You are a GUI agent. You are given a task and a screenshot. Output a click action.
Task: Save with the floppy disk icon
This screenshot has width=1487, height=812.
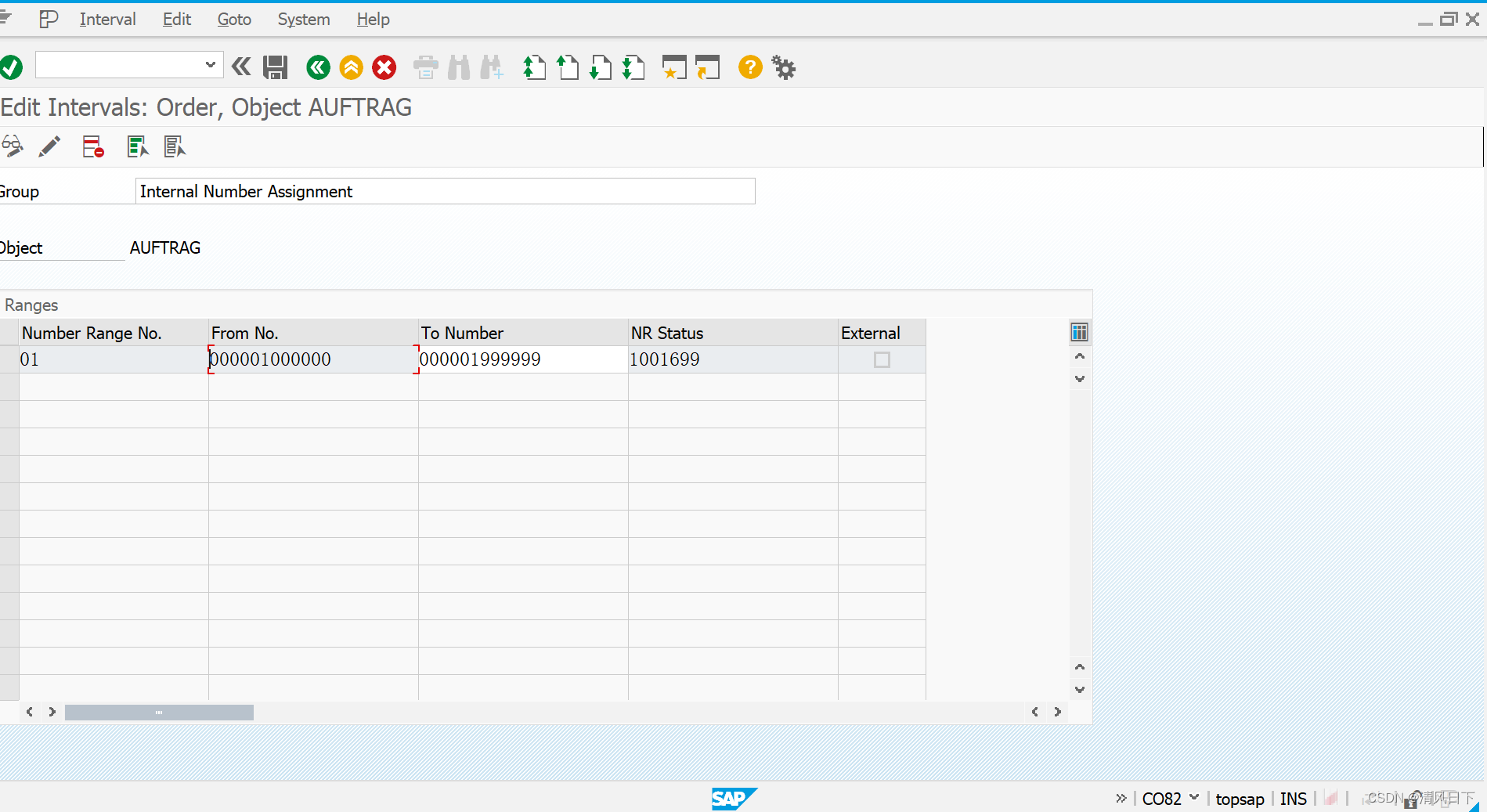pyautogui.click(x=275, y=67)
